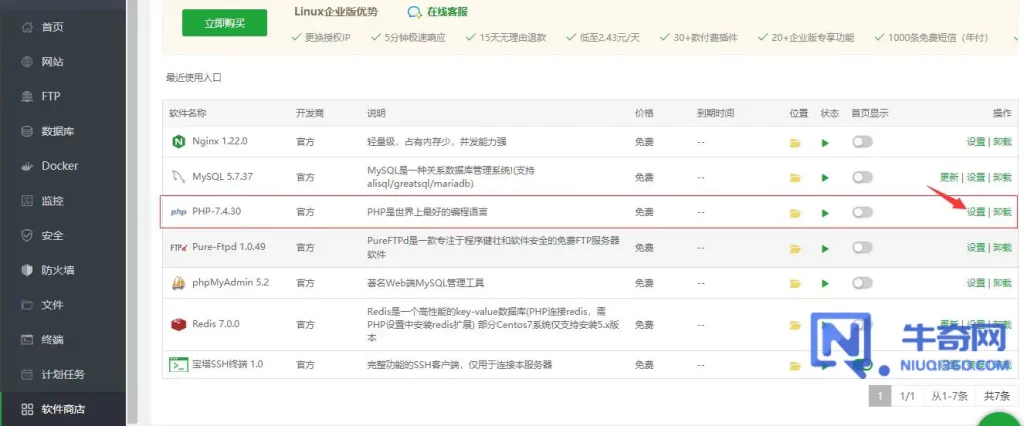This screenshot has height=426, width=1024.
Task: Click the Nginx 1.22.0 software name
Action: (x=219, y=141)
